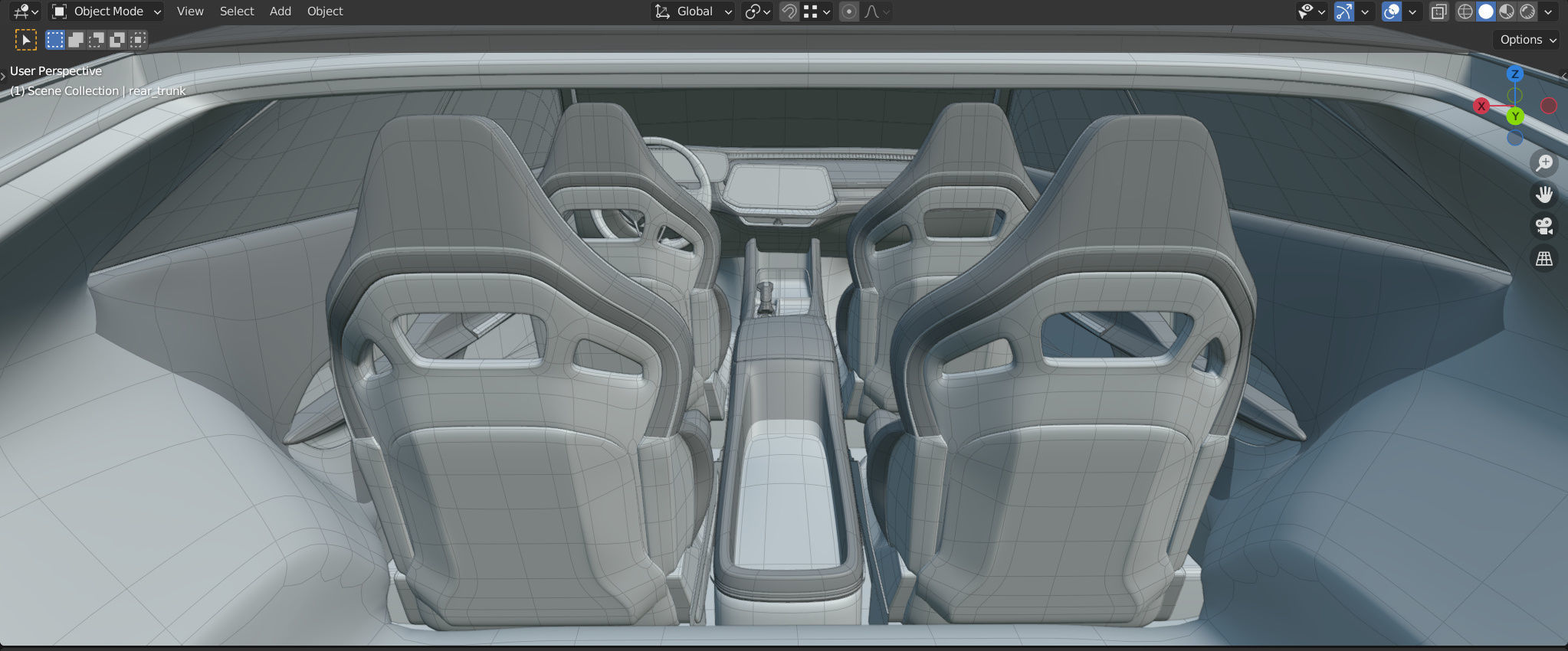Viewport: 1568px width, 651px height.
Task: Click the zoom view magnifier button
Action: [1544, 162]
